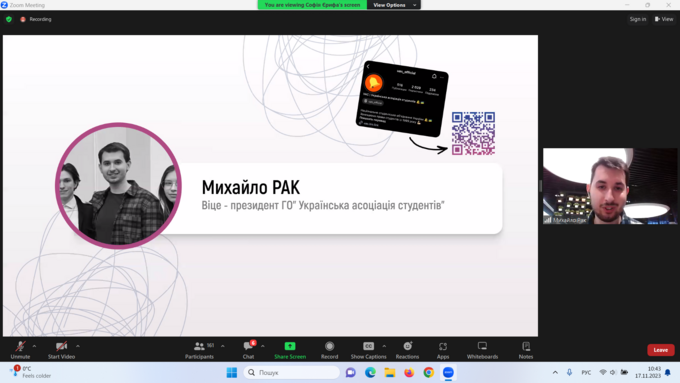Open Notes in Zoom toolbar
The height and width of the screenshot is (383, 680).
(526, 350)
